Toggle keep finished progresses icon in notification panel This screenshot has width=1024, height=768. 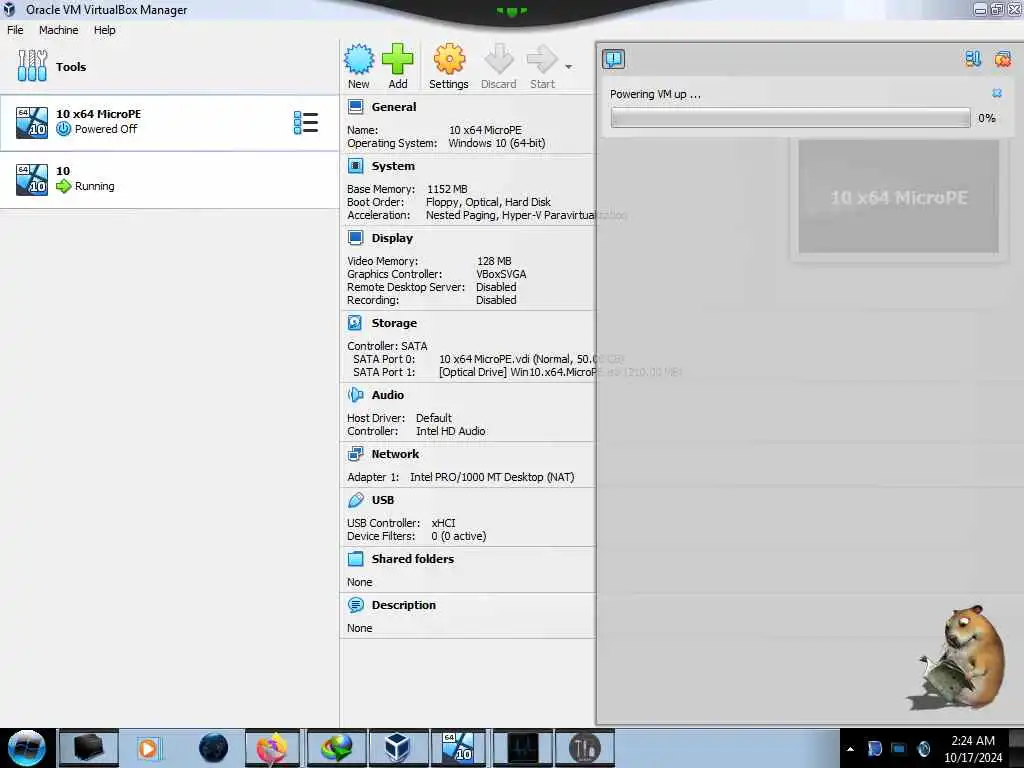[x=972, y=59]
